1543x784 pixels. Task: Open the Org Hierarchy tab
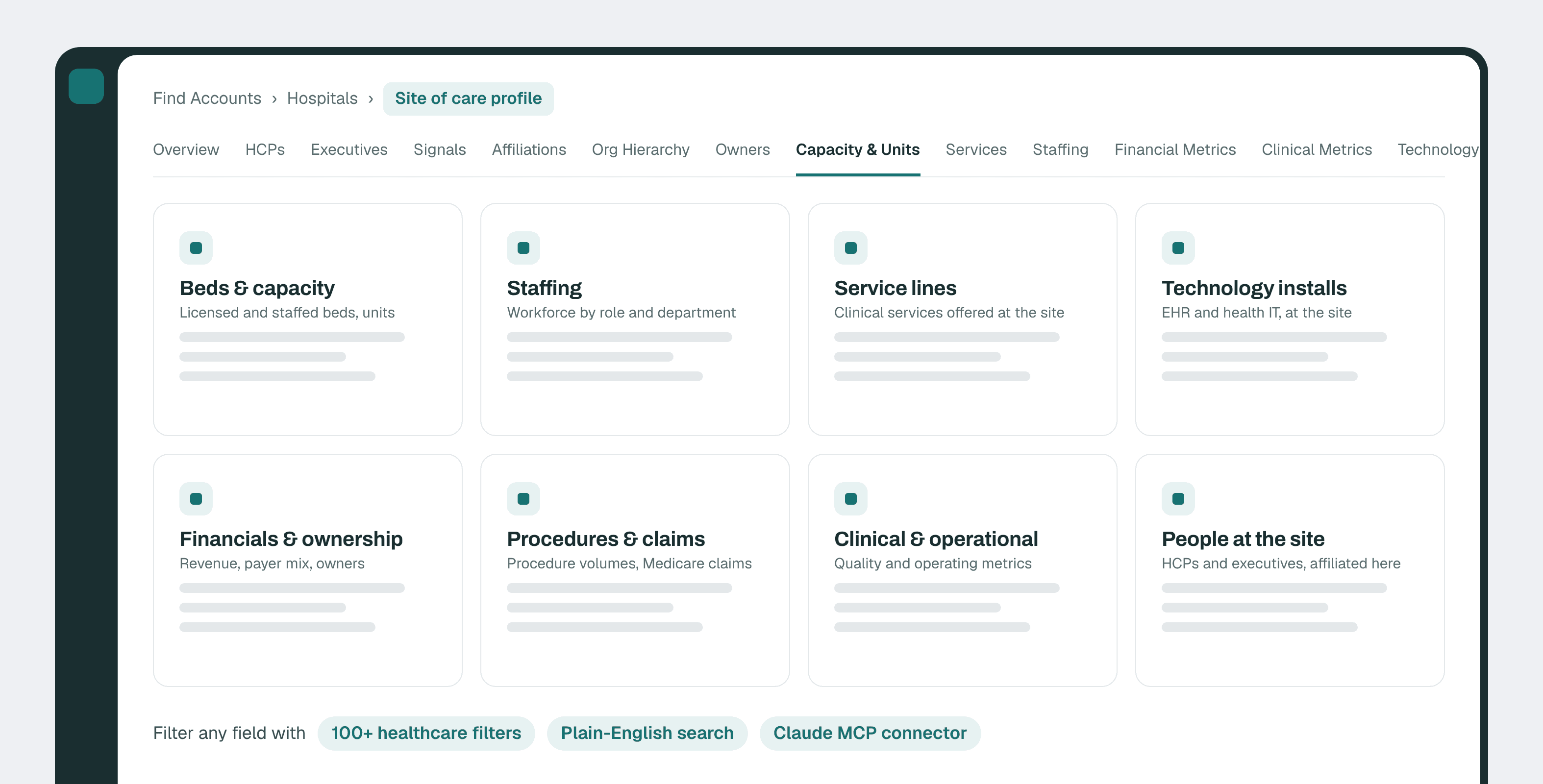click(x=641, y=150)
